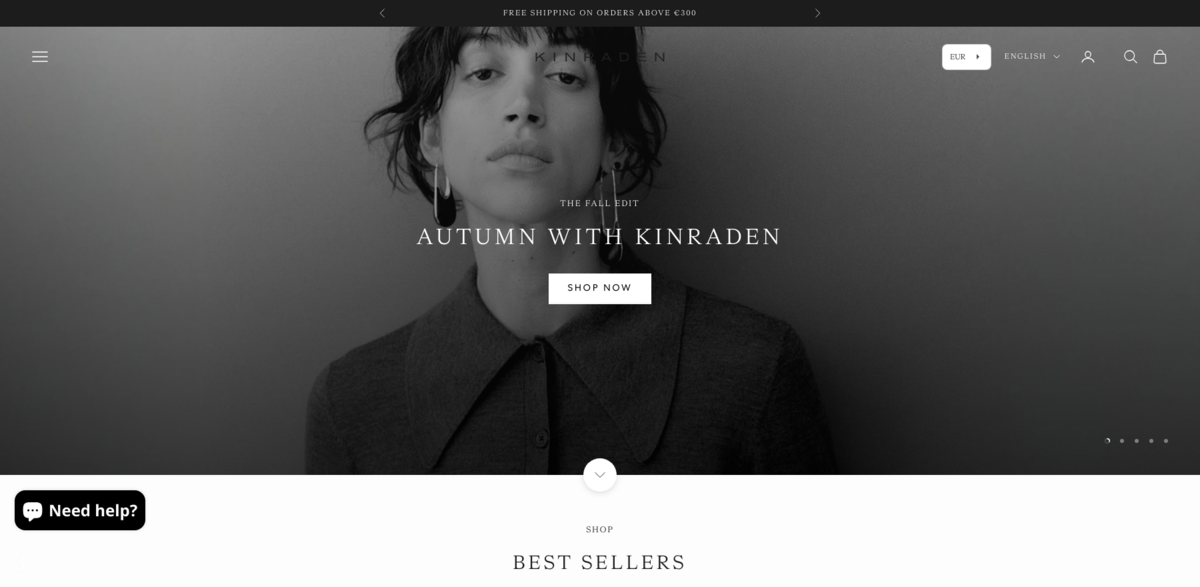Open the hamburger navigation menu

pos(40,57)
